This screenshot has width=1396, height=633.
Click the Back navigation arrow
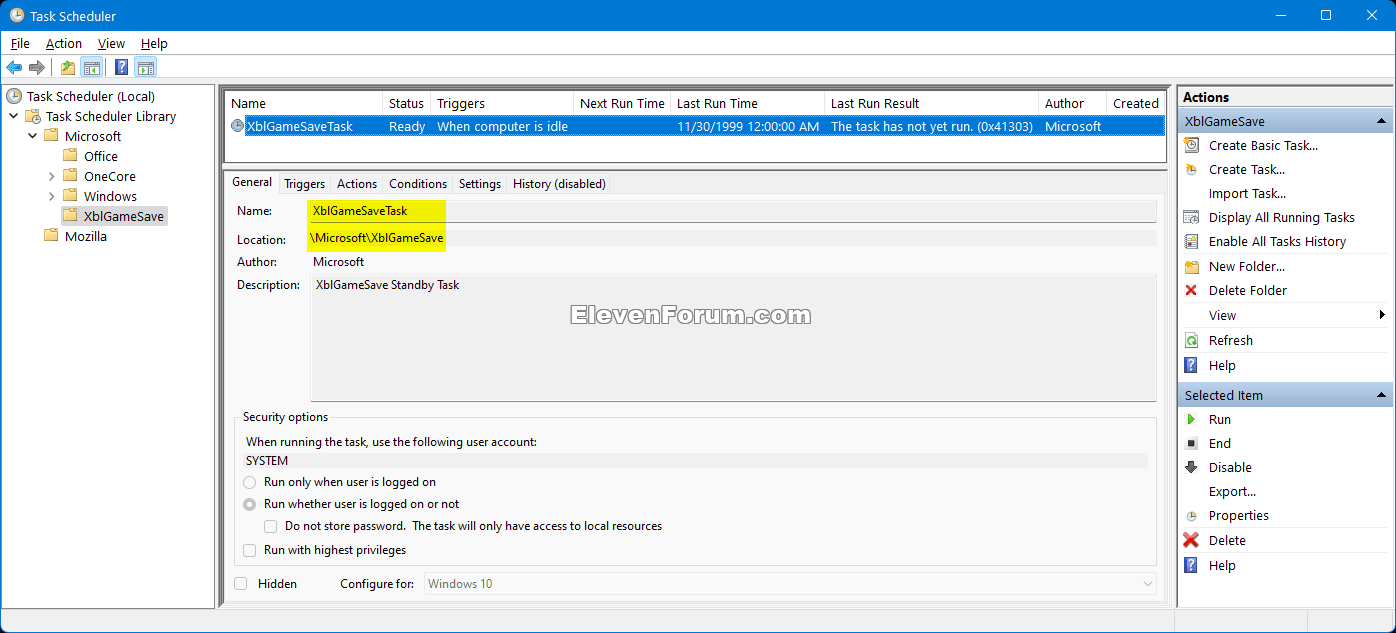[13, 67]
